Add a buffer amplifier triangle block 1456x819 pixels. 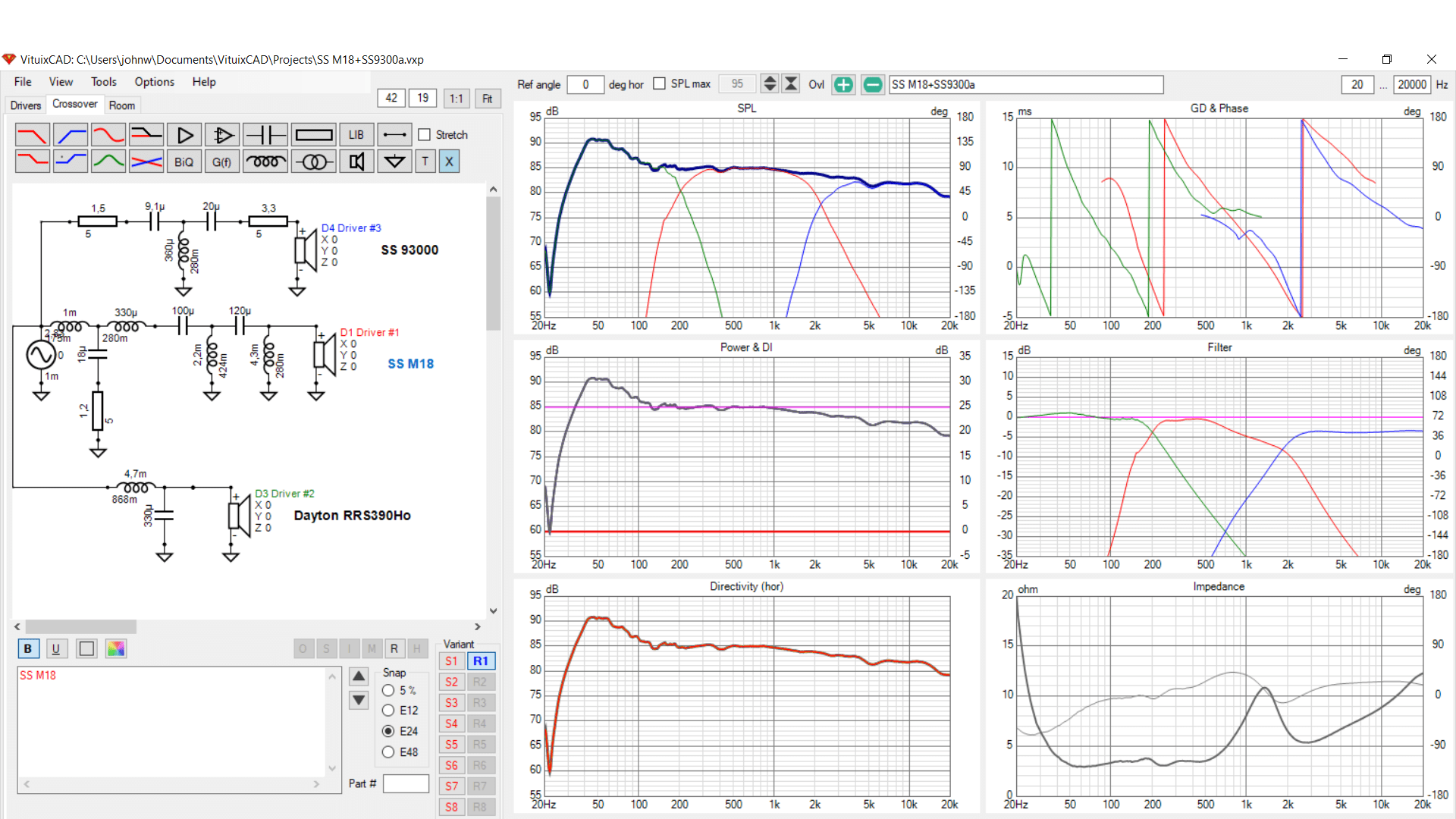click(x=184, y=135)
